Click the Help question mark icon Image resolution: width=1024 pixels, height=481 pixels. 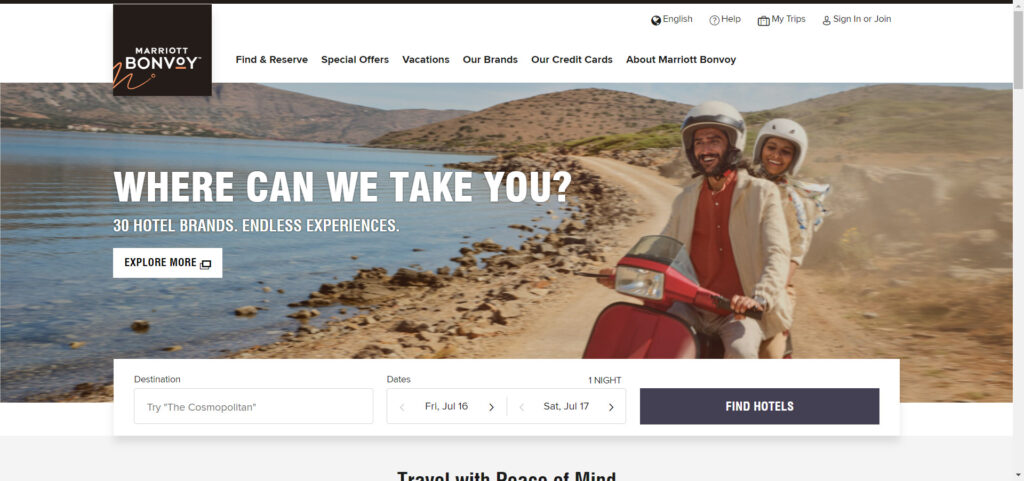pyautogui.click(x=714, y=20)
